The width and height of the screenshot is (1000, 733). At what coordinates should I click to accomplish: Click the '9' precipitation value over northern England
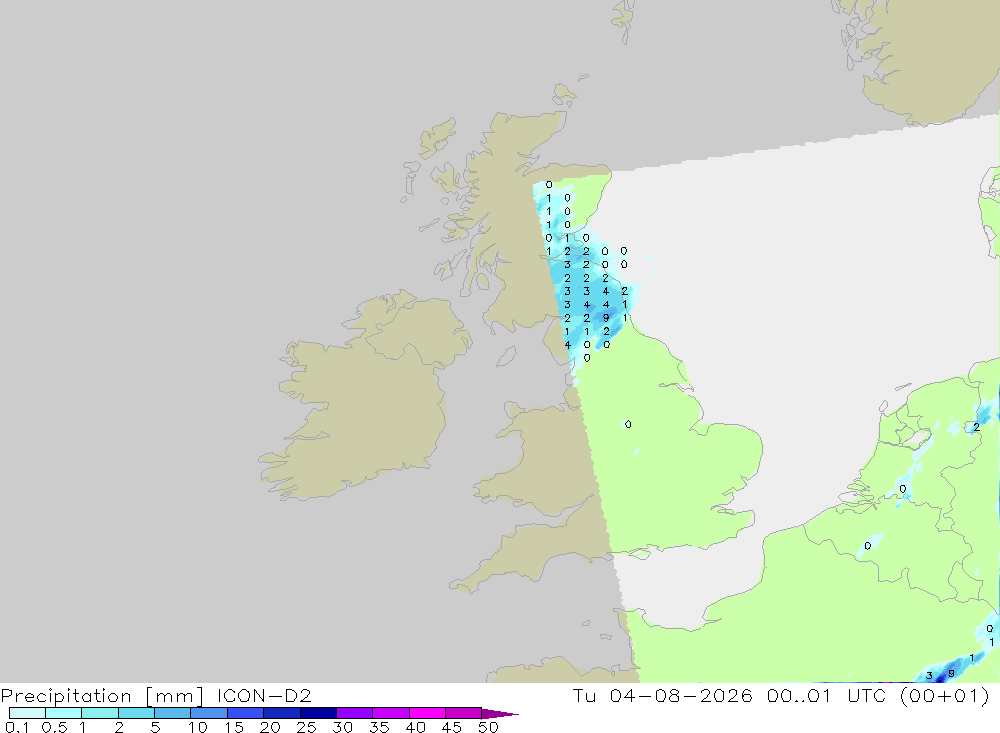[606, 318]
